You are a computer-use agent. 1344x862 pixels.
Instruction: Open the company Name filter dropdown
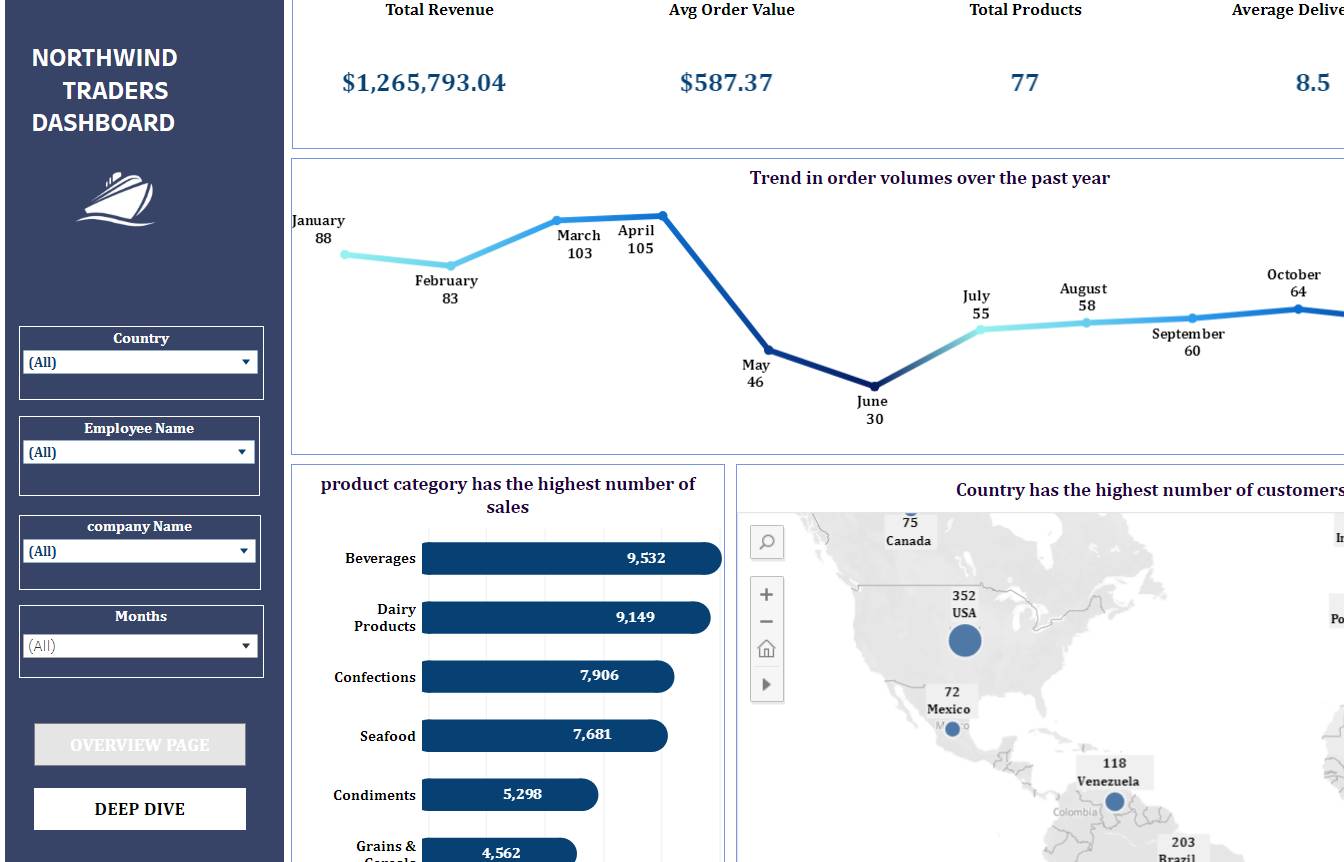tap(140, 551)
